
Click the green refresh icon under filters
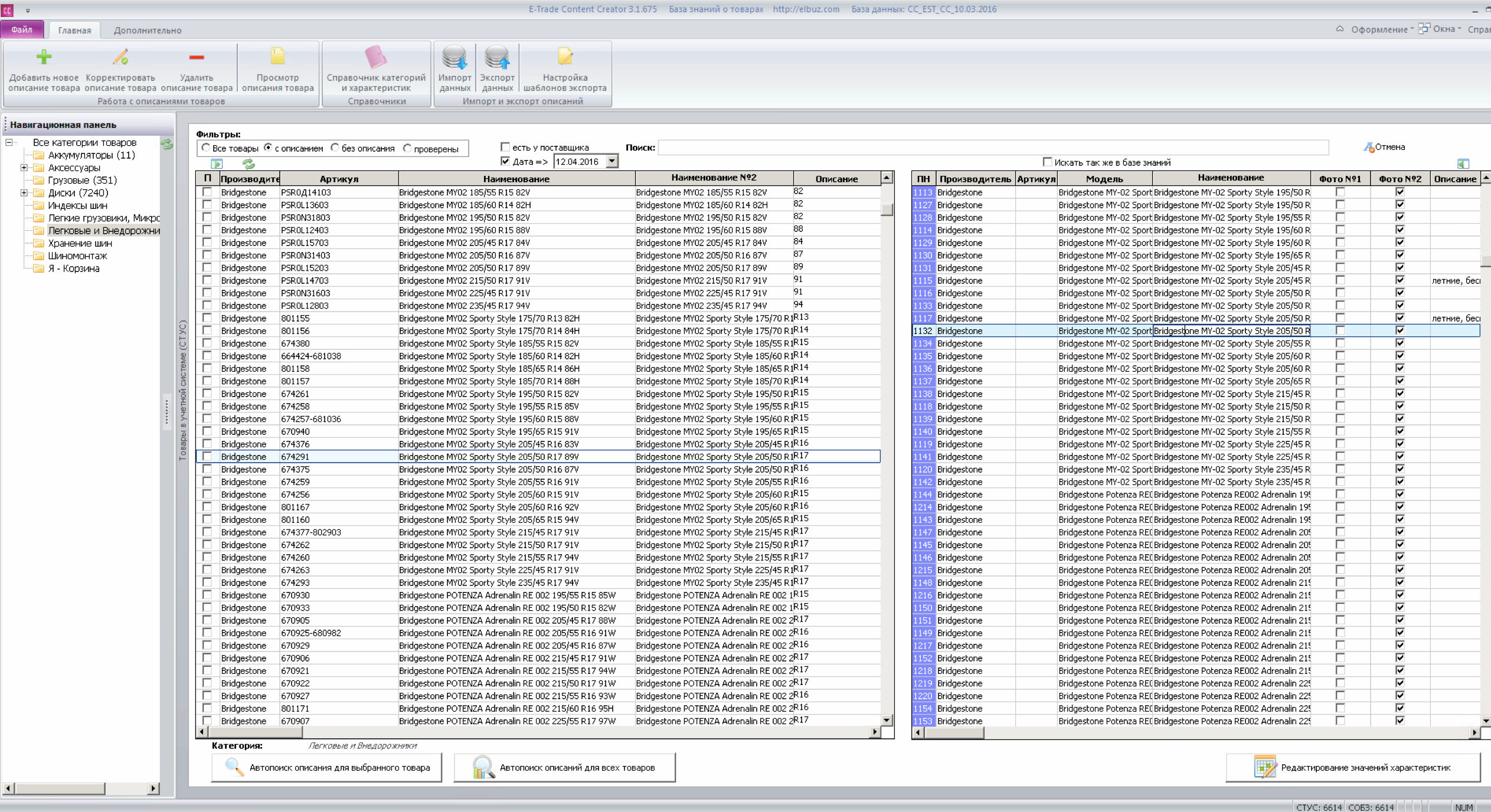coord(248,163)
